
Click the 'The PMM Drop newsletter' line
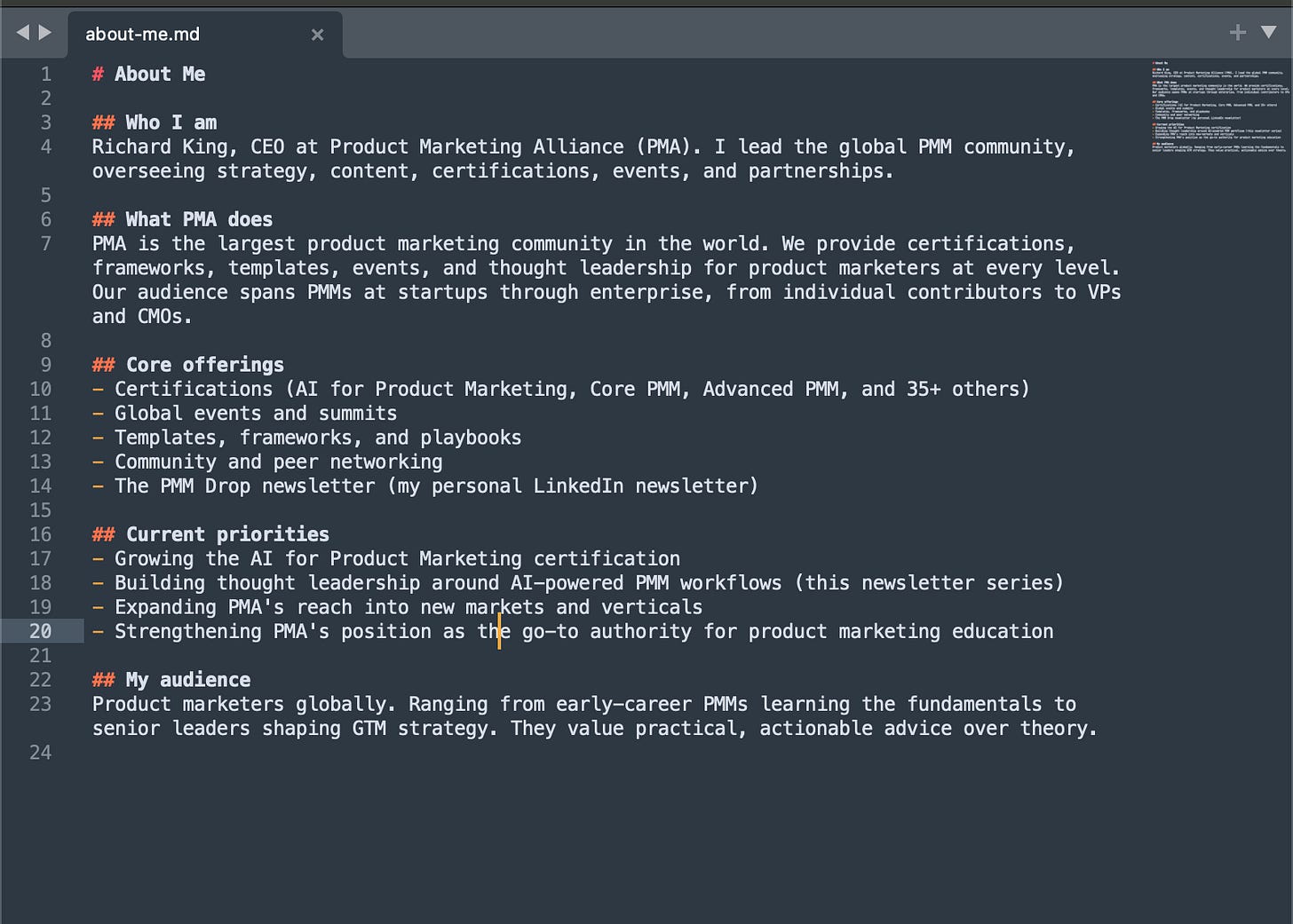point(425,486)
